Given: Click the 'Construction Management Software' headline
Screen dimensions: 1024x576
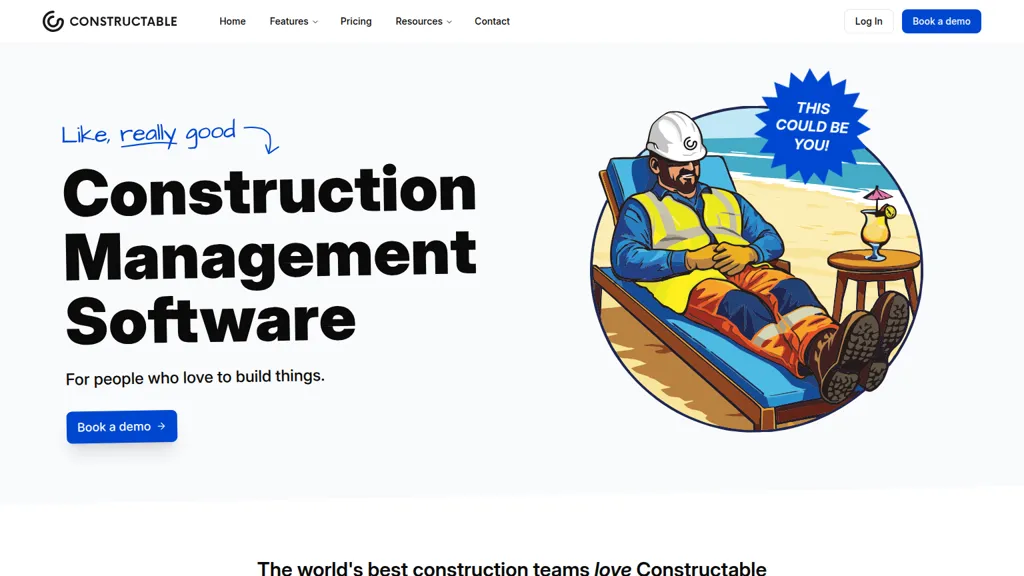Looking at the screenshot, I should 270,255.
